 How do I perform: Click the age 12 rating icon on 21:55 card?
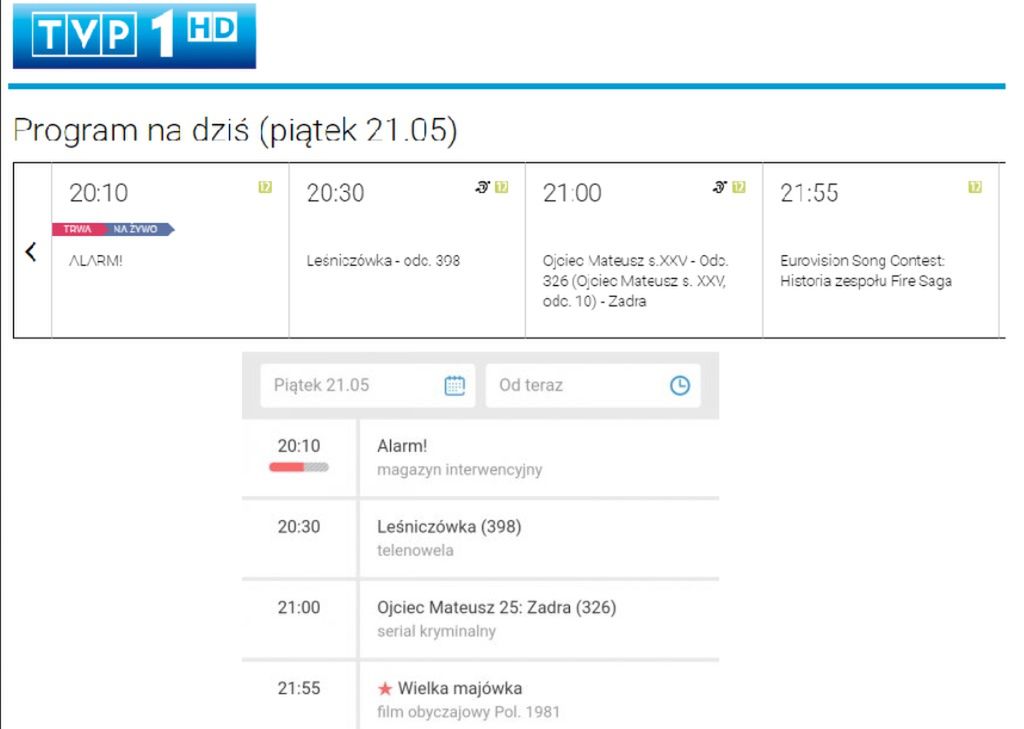click(x=975, y=187)
